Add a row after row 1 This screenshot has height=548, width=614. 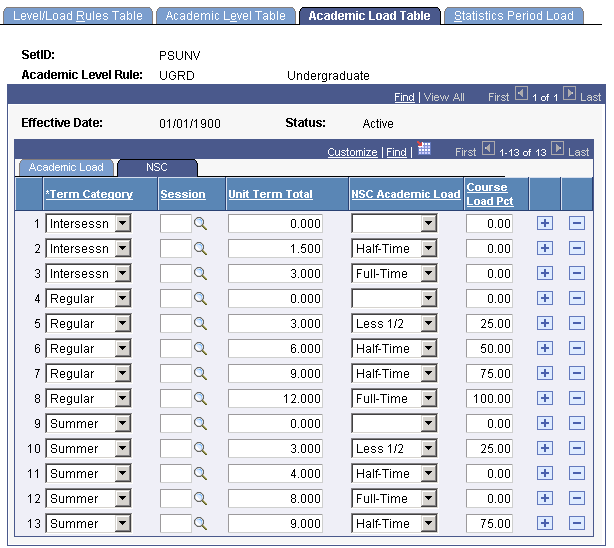(x=545, y=223)
